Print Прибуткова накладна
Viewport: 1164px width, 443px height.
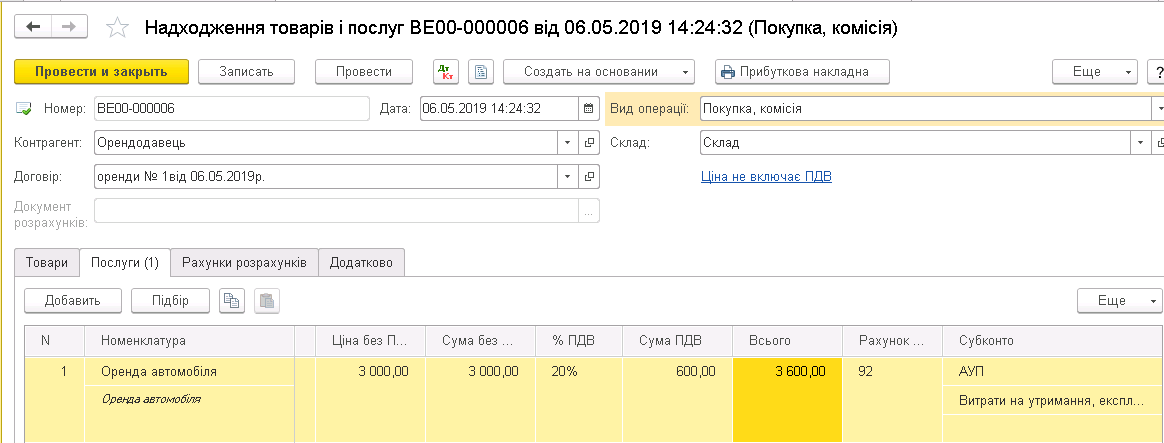(x=802, y=71)
